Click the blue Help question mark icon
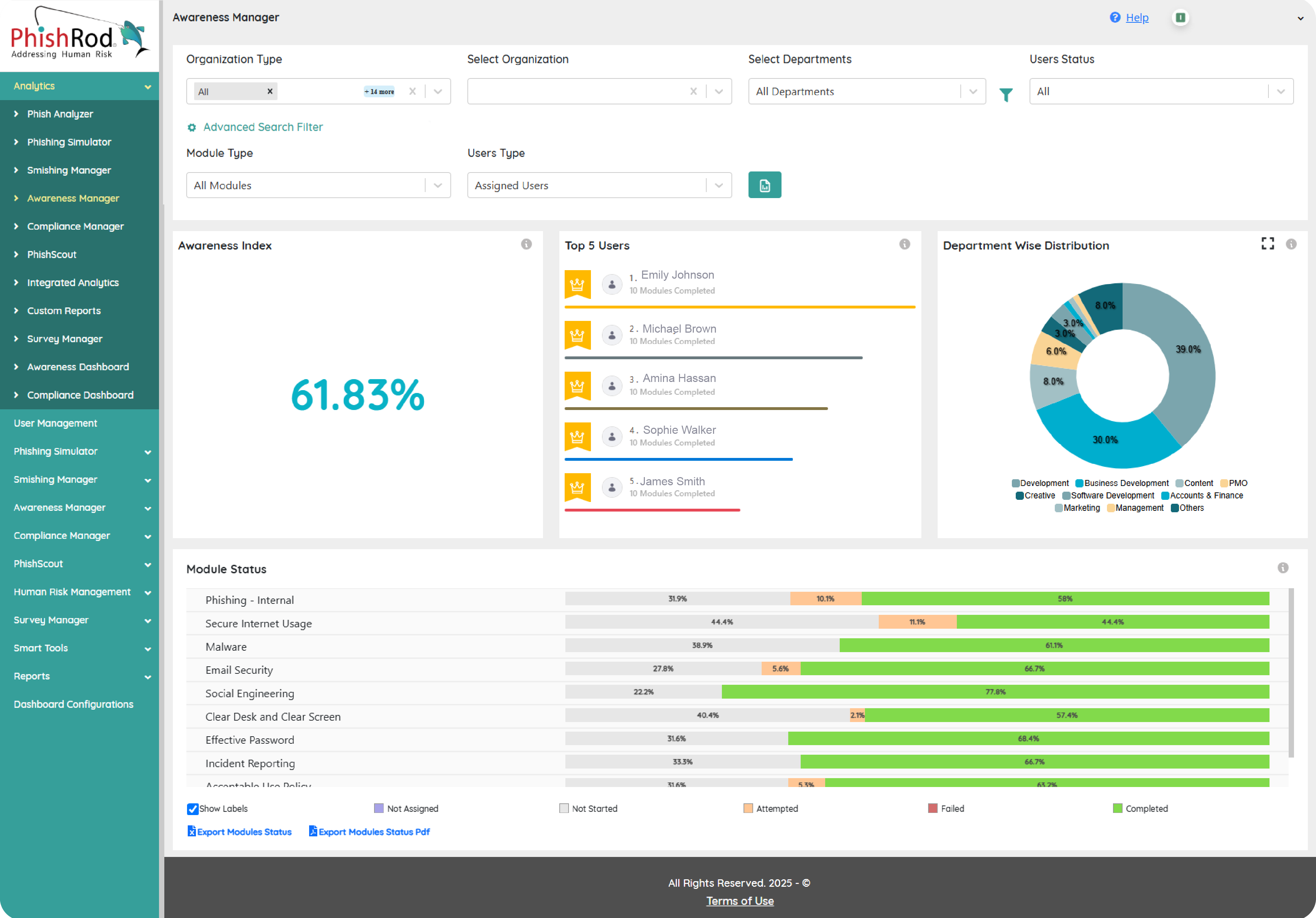 pyautogui.click(x=1115, y=17)
